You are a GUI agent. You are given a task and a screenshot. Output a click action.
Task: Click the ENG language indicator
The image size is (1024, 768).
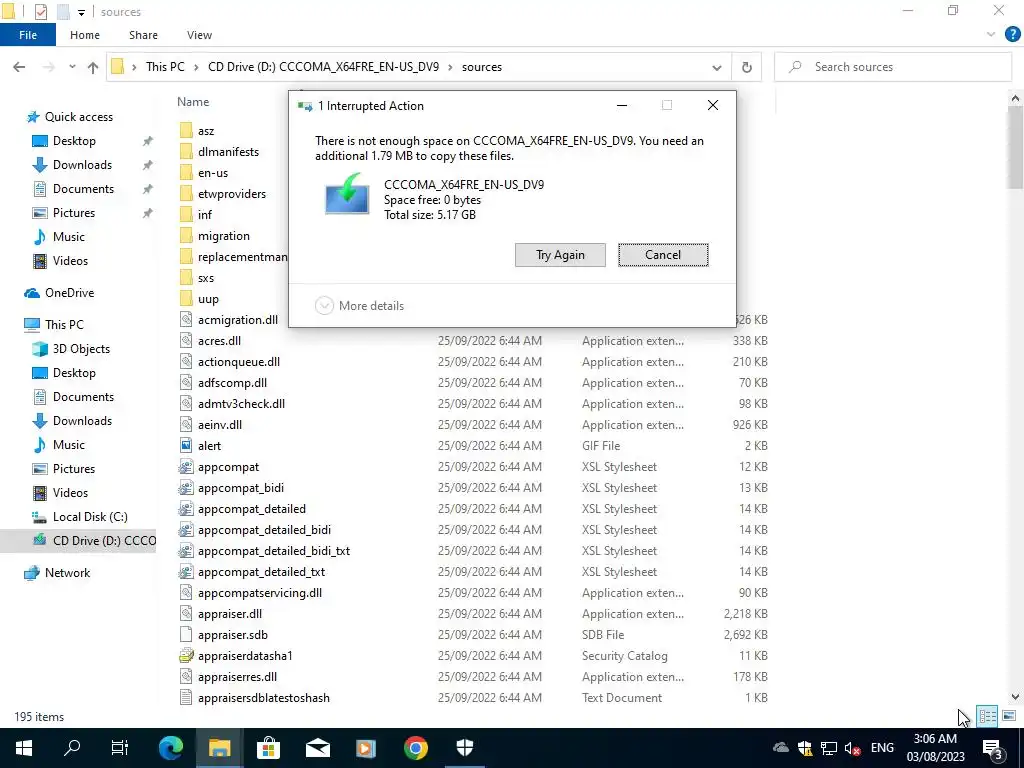point(882,748)
